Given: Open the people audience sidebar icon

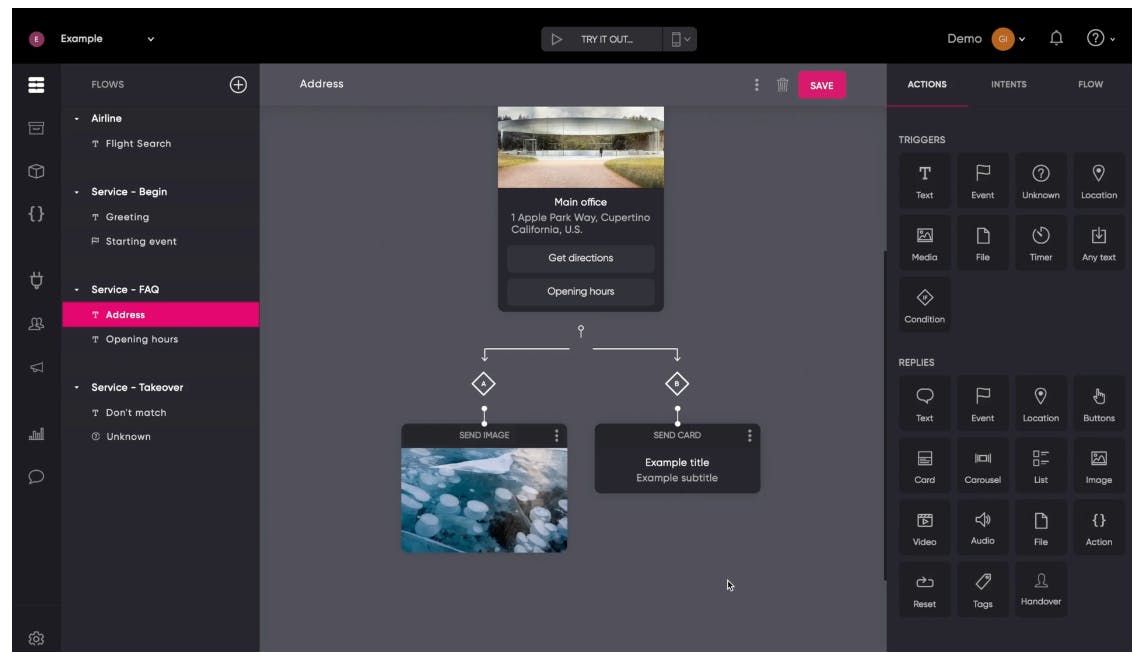Looking at the screenshot, I should (36, 324).
